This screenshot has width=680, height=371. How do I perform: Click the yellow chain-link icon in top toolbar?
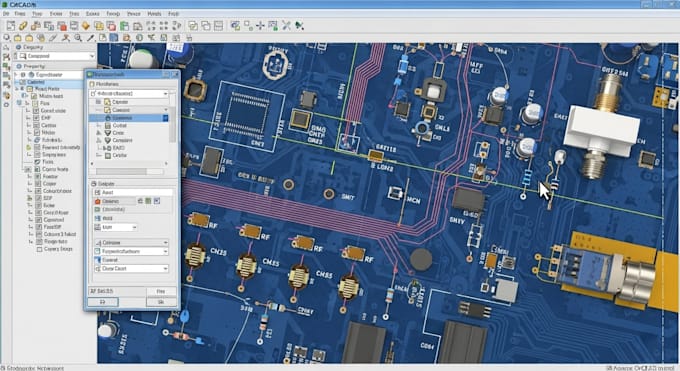point(23,26)
